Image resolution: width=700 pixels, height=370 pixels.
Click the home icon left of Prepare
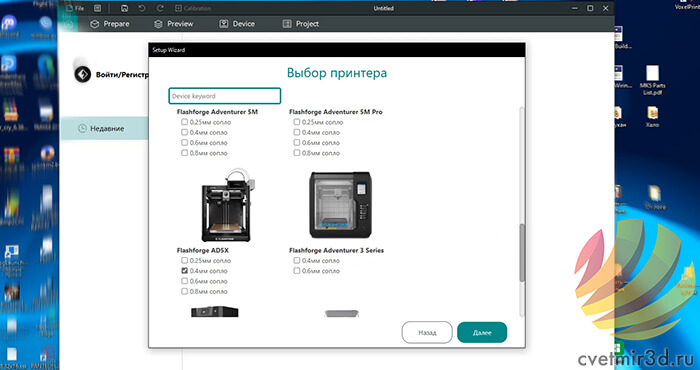pos(68,24)
